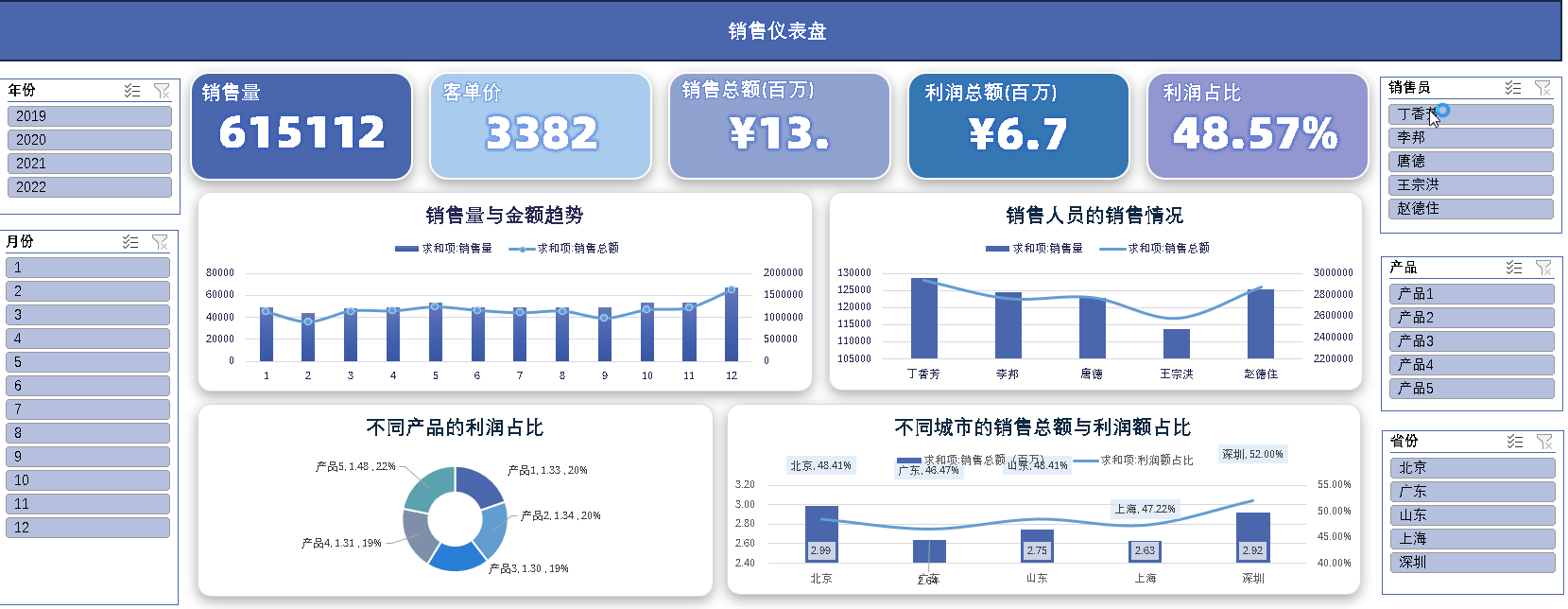Click the 销售量与金额趋势 chart title
1568x609 pixels.
[x=505, y=216]
